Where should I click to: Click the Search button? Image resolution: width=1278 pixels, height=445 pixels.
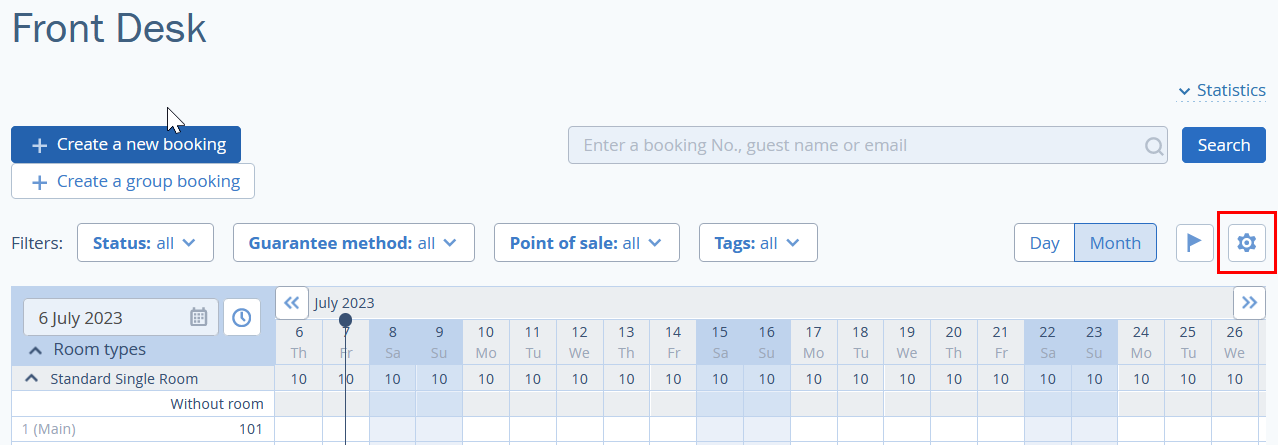point(1224,145)
